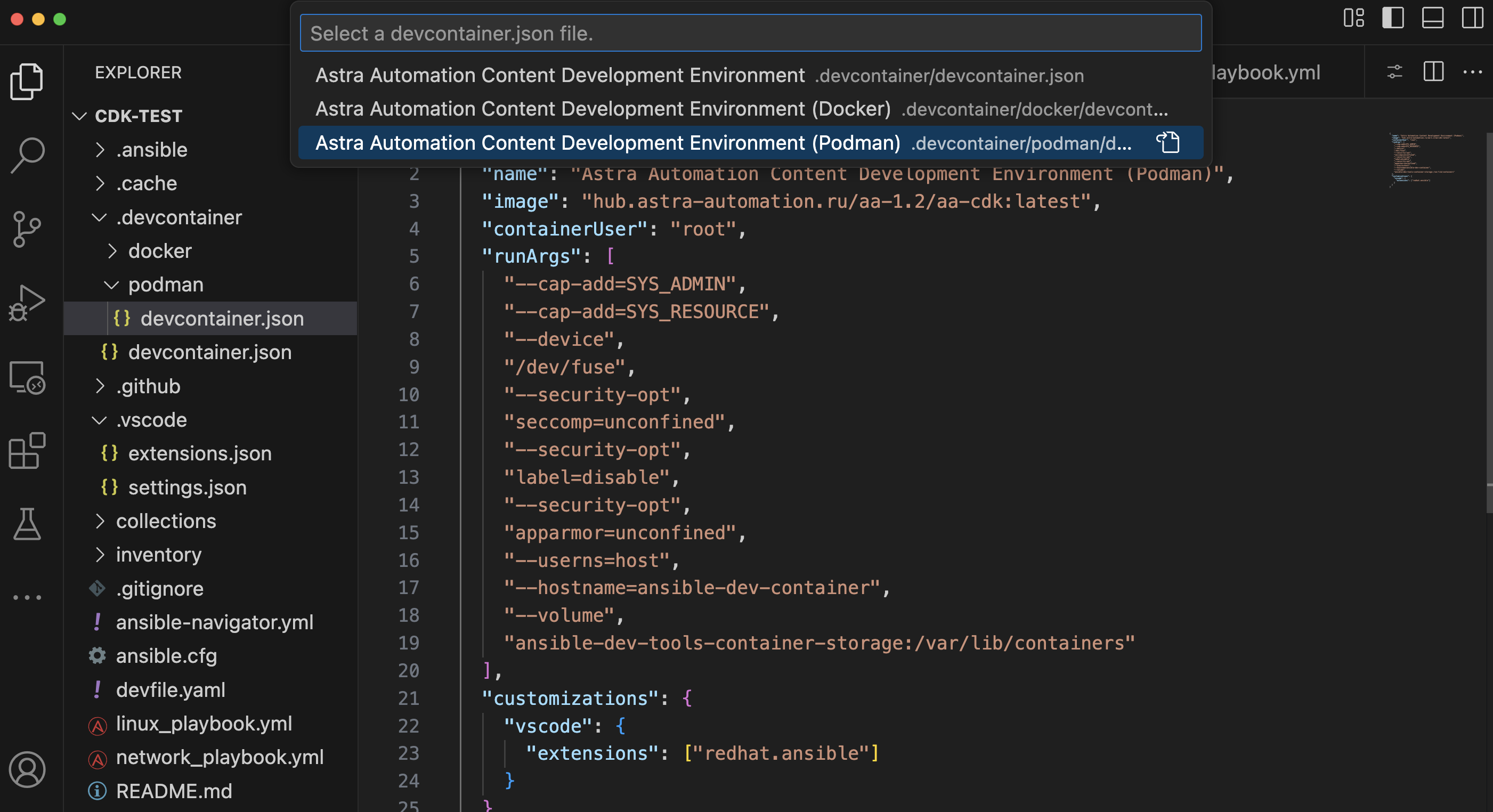This screenshot has height=812, width=1493.
Task: Expand the collections folder
Action: point(165,521)
